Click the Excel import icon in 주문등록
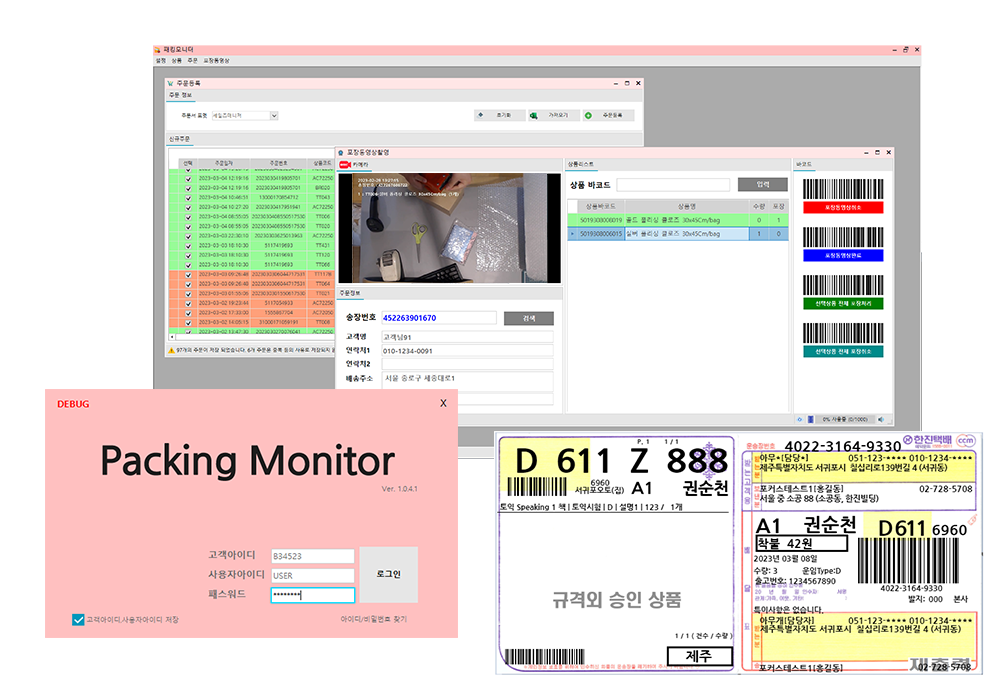The width and height of the screenshot is (1000, 700). [533, 115]
